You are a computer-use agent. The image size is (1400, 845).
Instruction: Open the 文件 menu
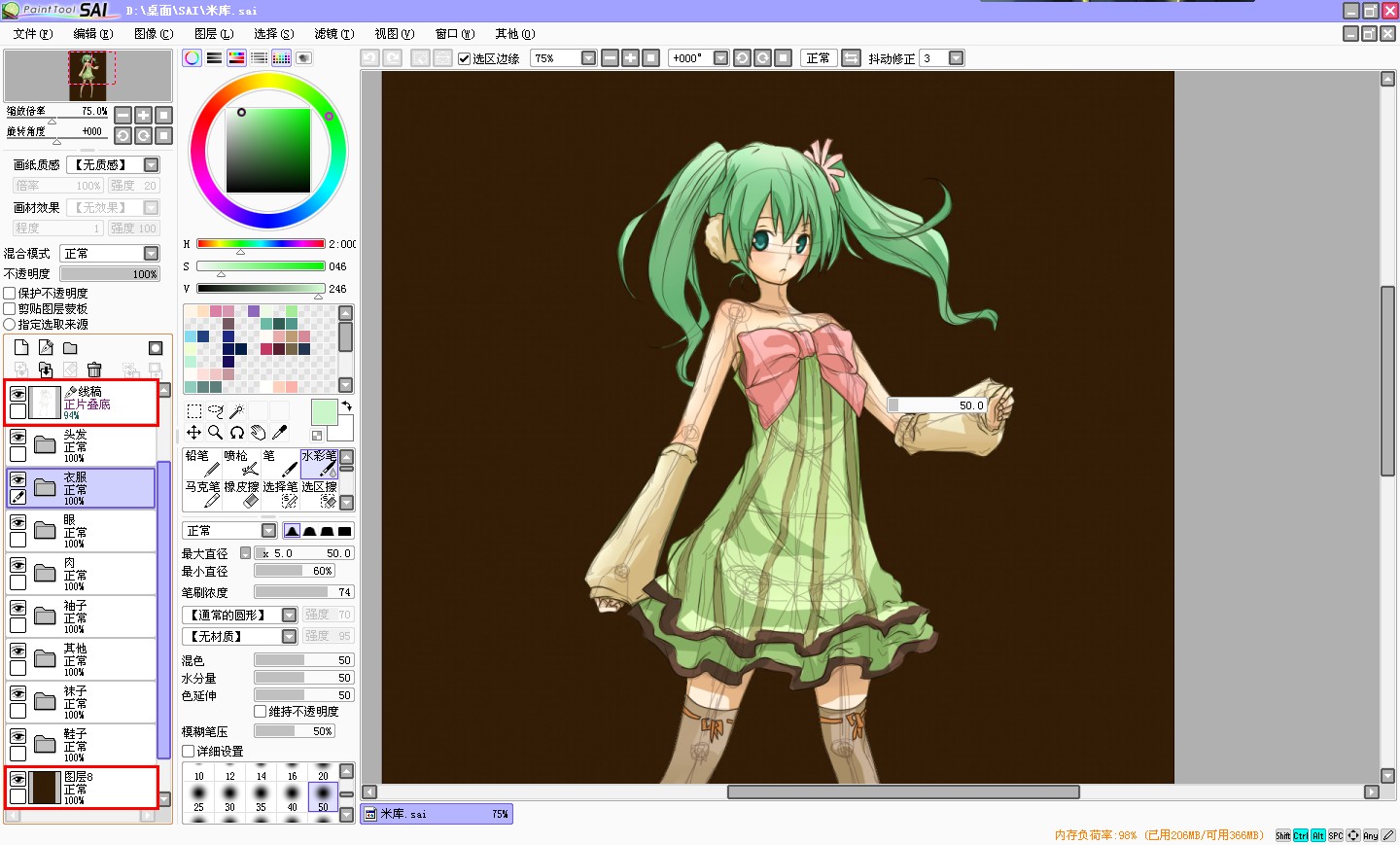tap(33, 34)
